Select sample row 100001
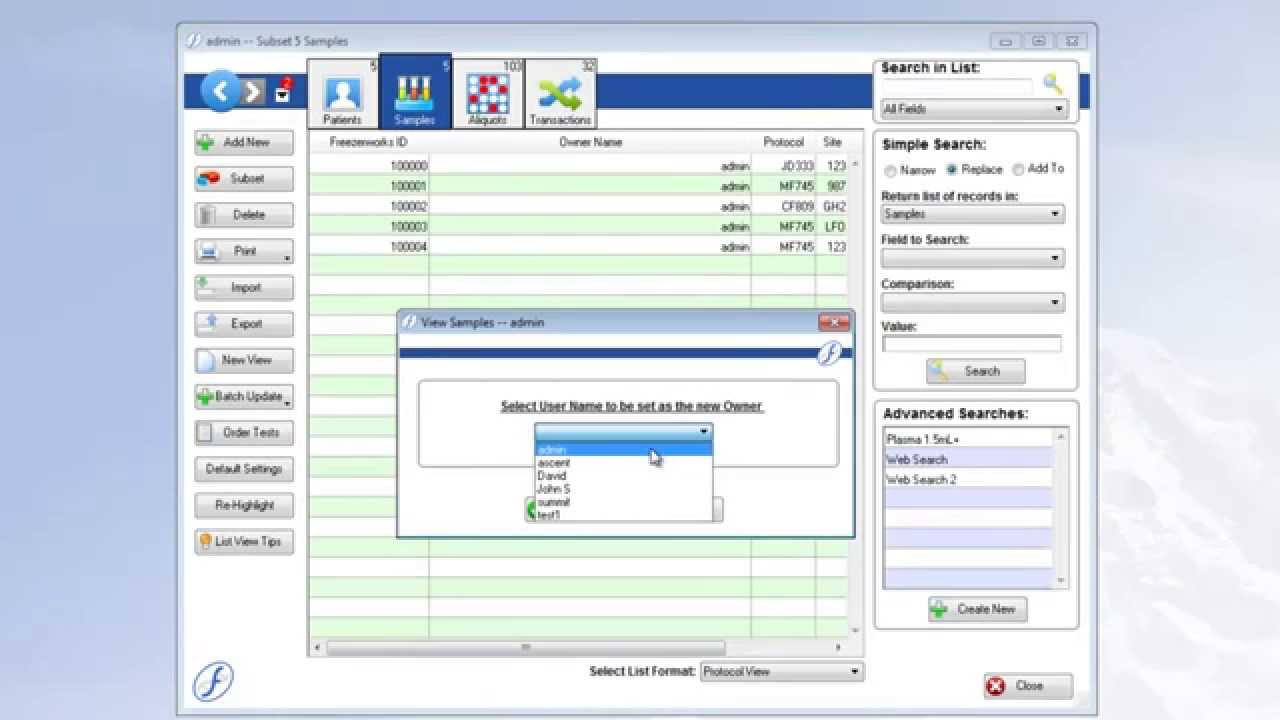Viewport: 1280px width, 720px height. 578,186
